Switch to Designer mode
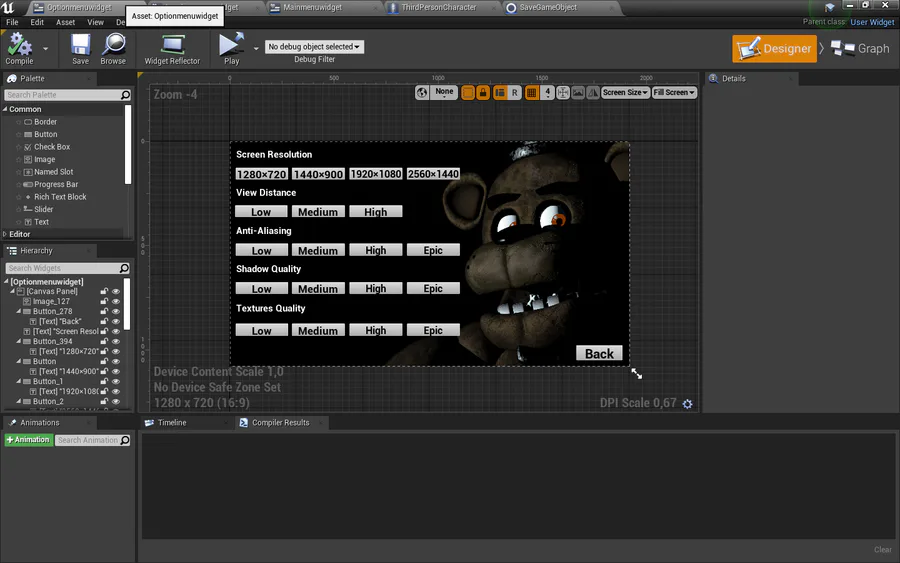Viewport: 900px width, 563px height. [x=774, y=49]
